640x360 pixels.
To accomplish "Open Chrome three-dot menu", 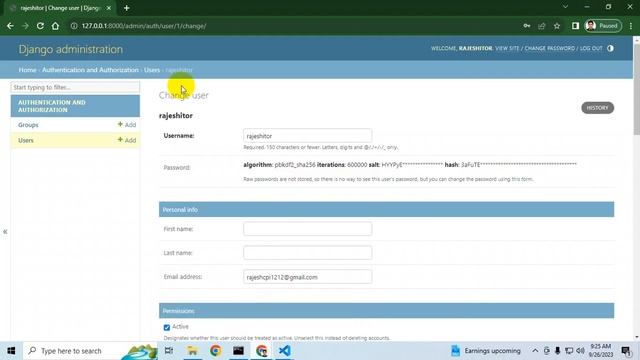I will (x=631, y=26).
